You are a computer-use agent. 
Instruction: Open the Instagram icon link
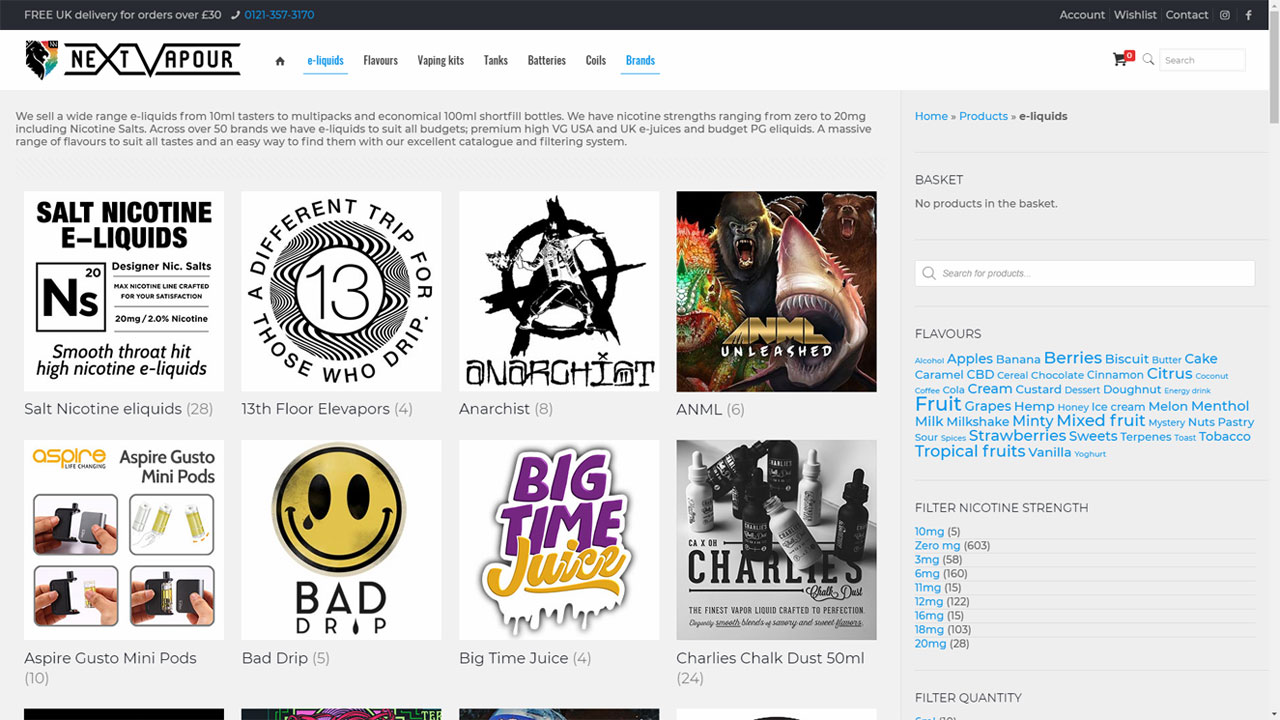click(x=1223, y=15)
